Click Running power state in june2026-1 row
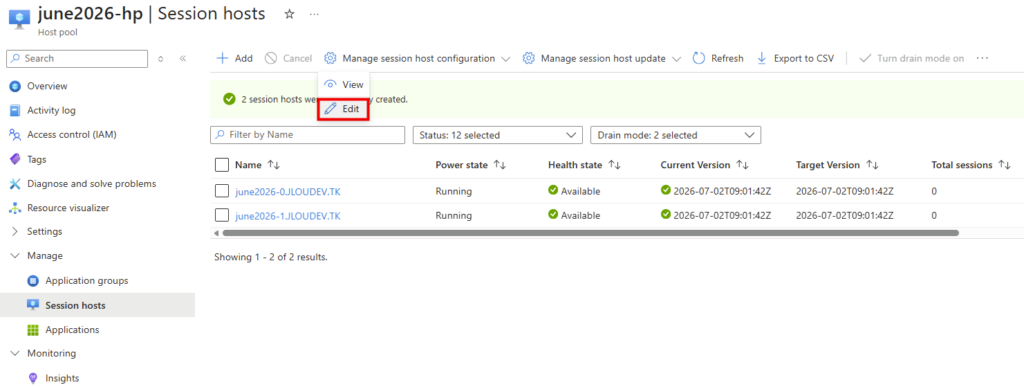 click(453, 216)
